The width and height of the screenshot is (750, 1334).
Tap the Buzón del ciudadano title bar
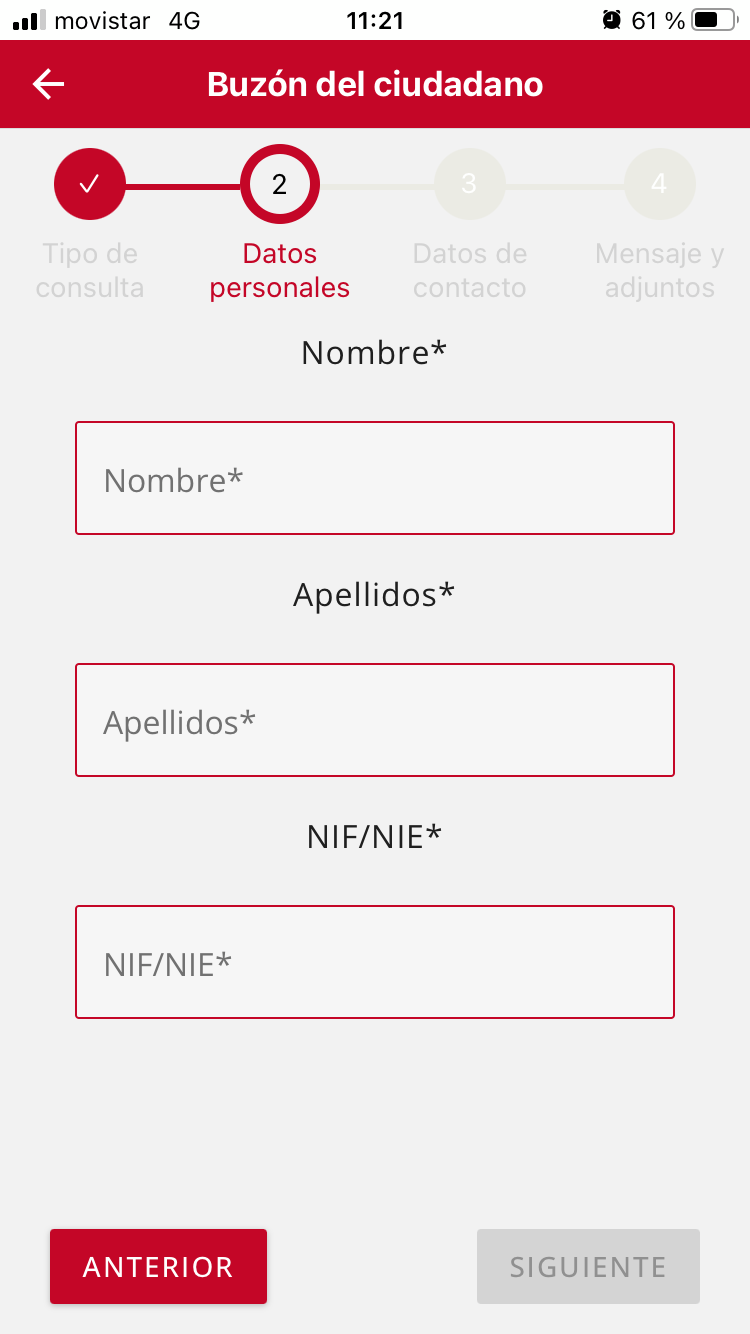click(x=375, y=84)
